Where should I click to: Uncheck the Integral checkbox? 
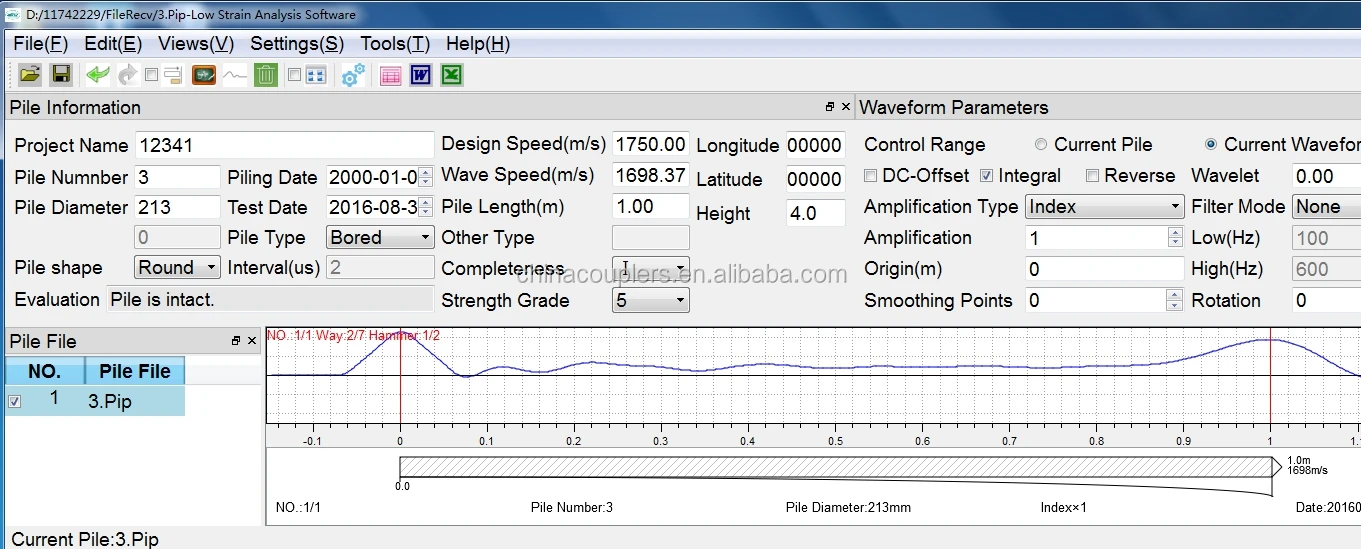point(987,175)
